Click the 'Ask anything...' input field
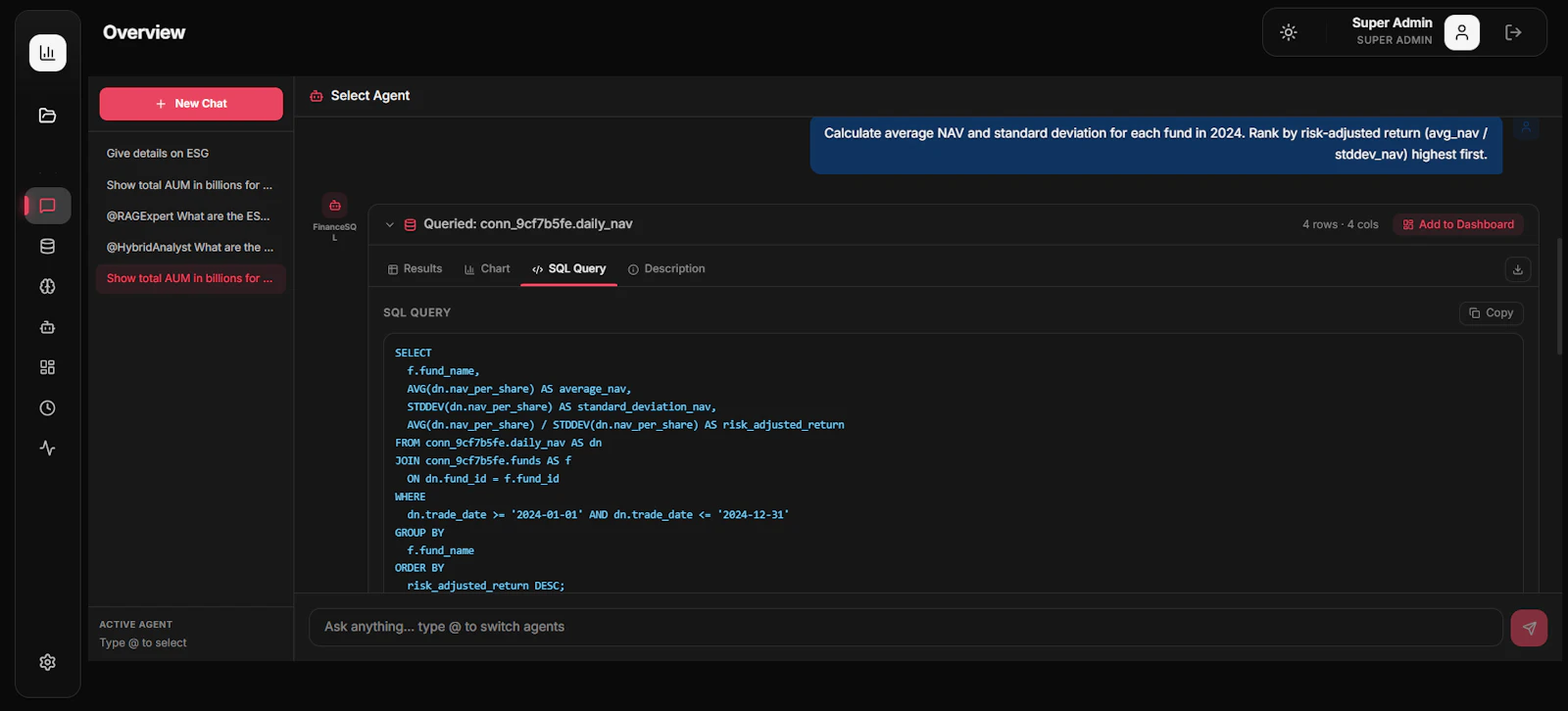The height and width of the screenshot is (711, 1568). 906,627
